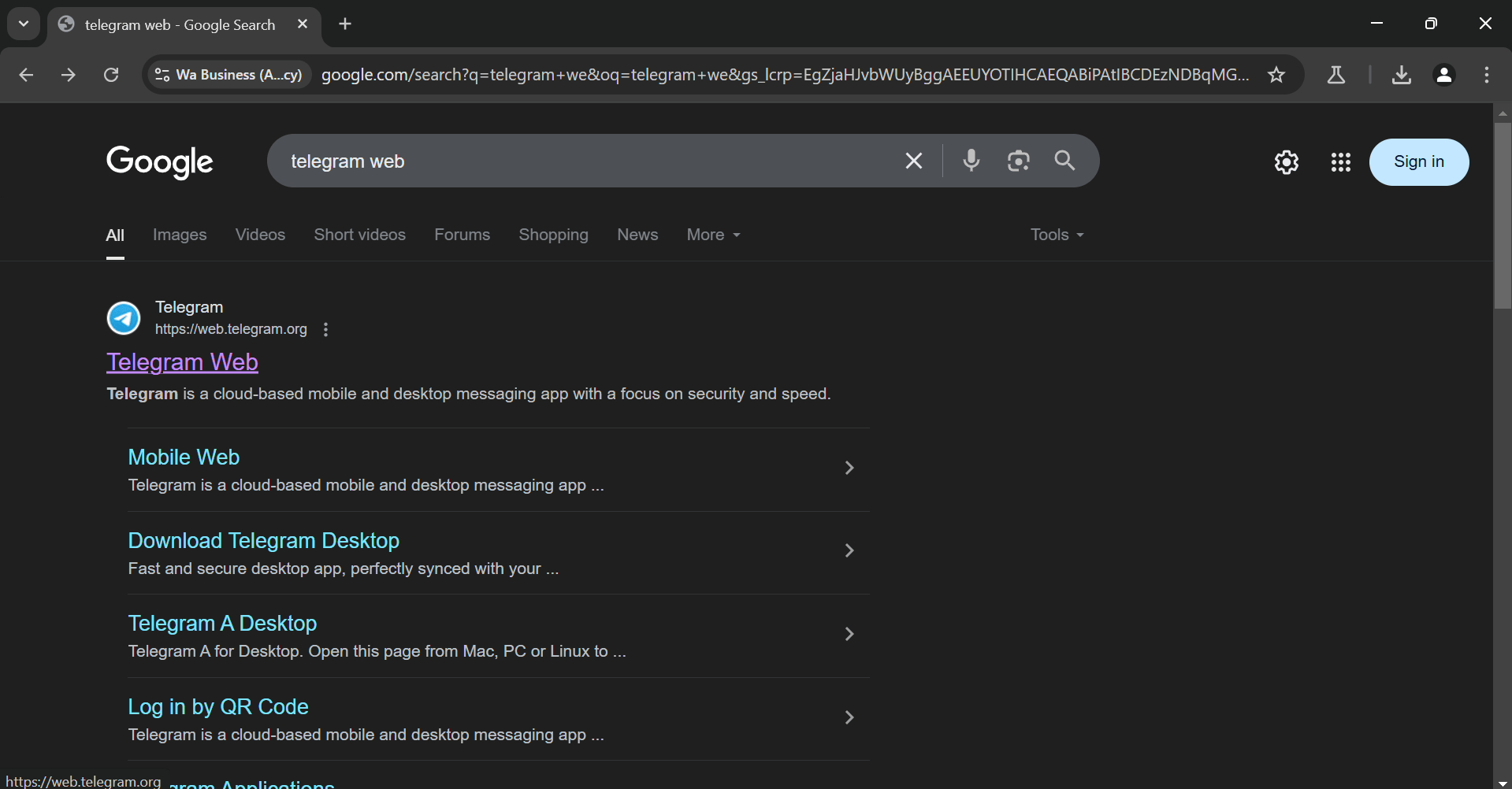Image resolution: width=1512 pixels, height=789 pixels.
Task: Switch to the Forums tab
Action: pyautogui.click(x=463, y=235)
